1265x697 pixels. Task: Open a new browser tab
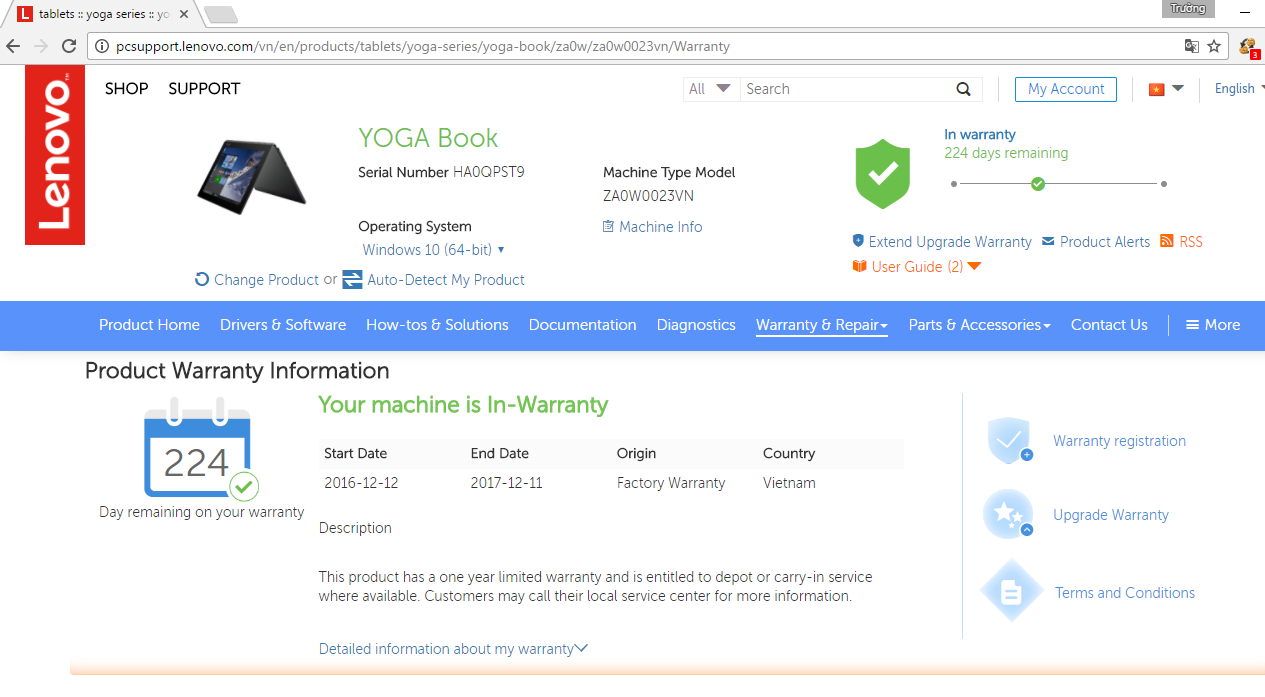point(220,14)
